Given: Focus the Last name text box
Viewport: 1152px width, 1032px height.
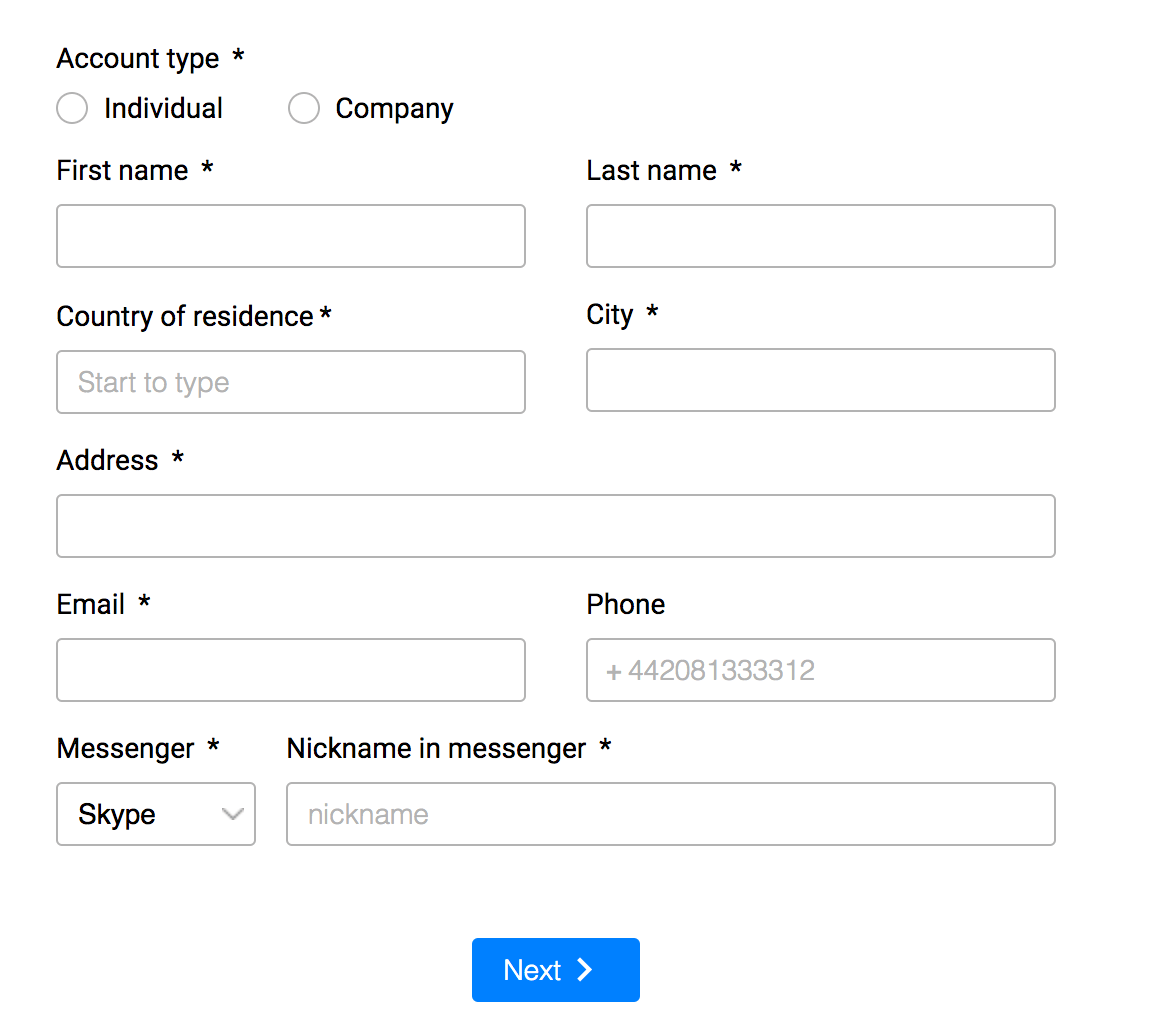Looking at the screenshot, I should point(820,236).
